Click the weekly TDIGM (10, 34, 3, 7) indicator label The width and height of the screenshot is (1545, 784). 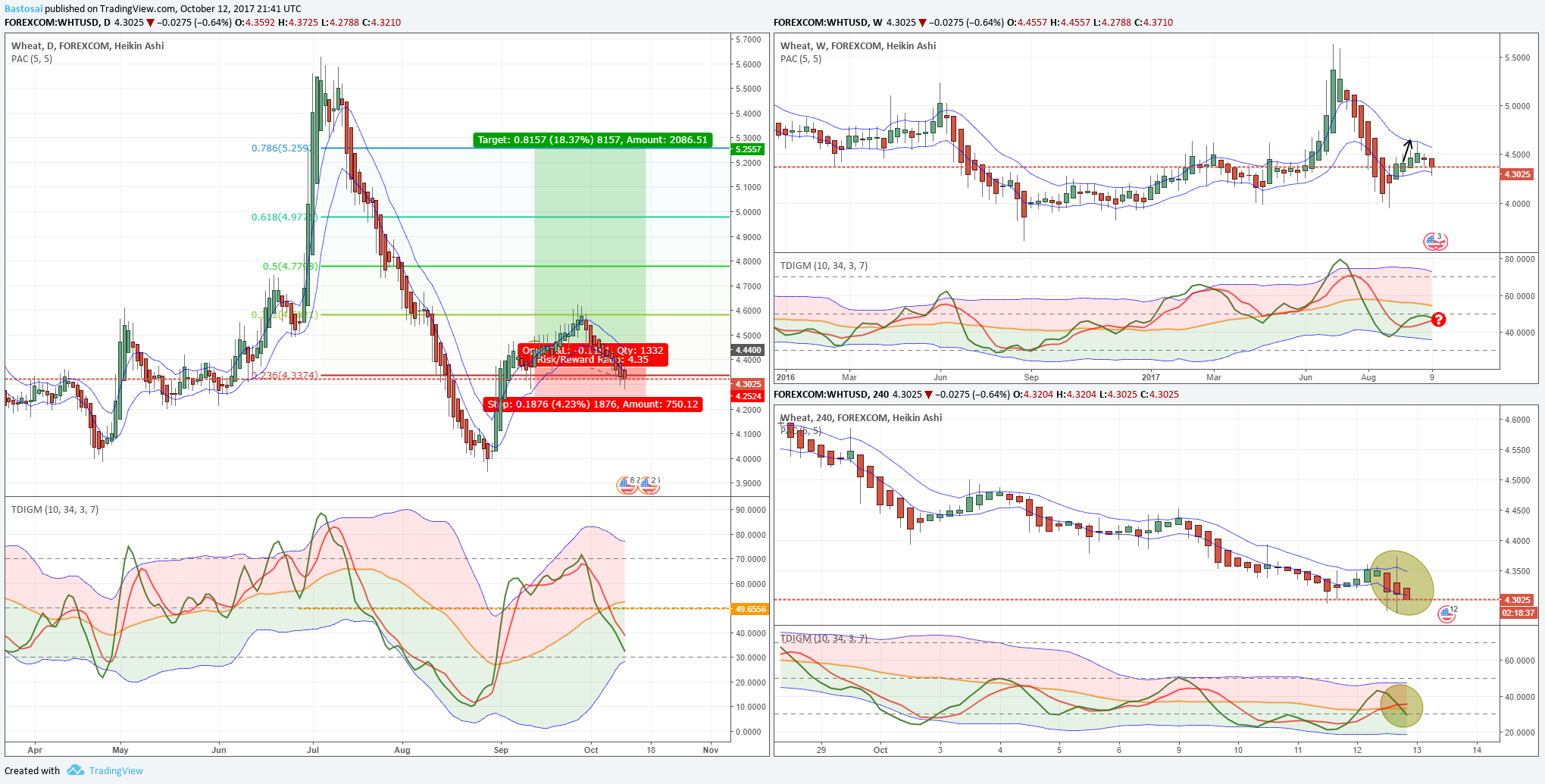pos(824,265)
